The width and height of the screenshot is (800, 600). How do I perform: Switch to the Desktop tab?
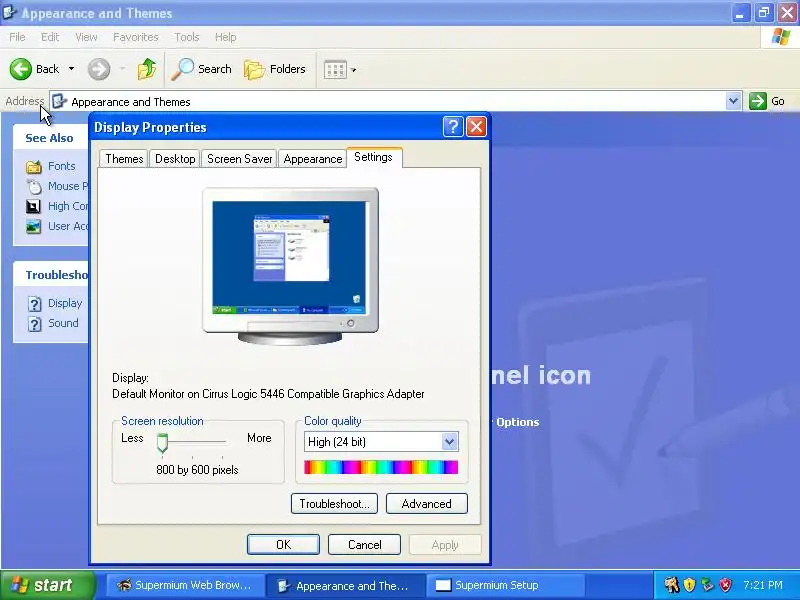click(175, 159)
